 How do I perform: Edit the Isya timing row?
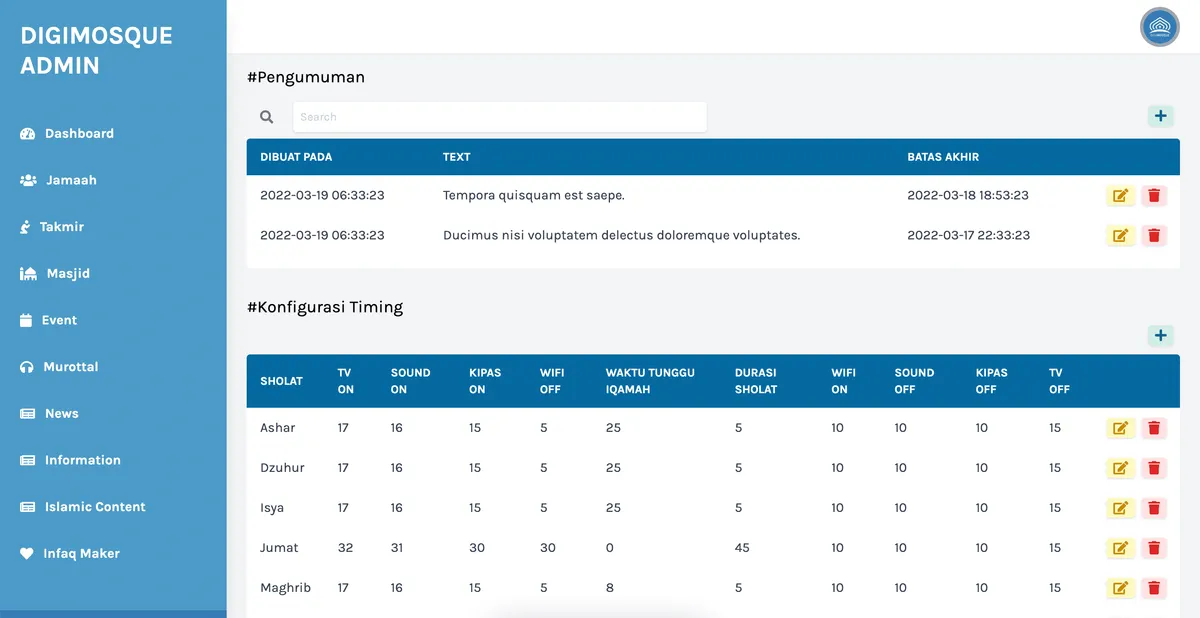coord(1120,508)
